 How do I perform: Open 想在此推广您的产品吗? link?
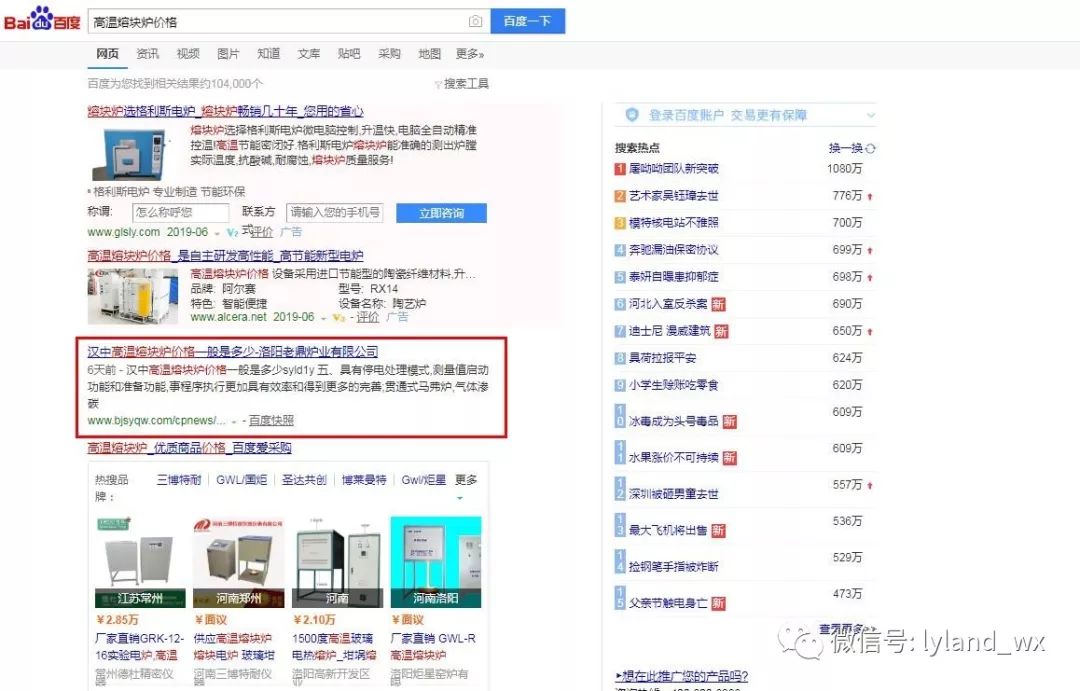tap(681, 676)
